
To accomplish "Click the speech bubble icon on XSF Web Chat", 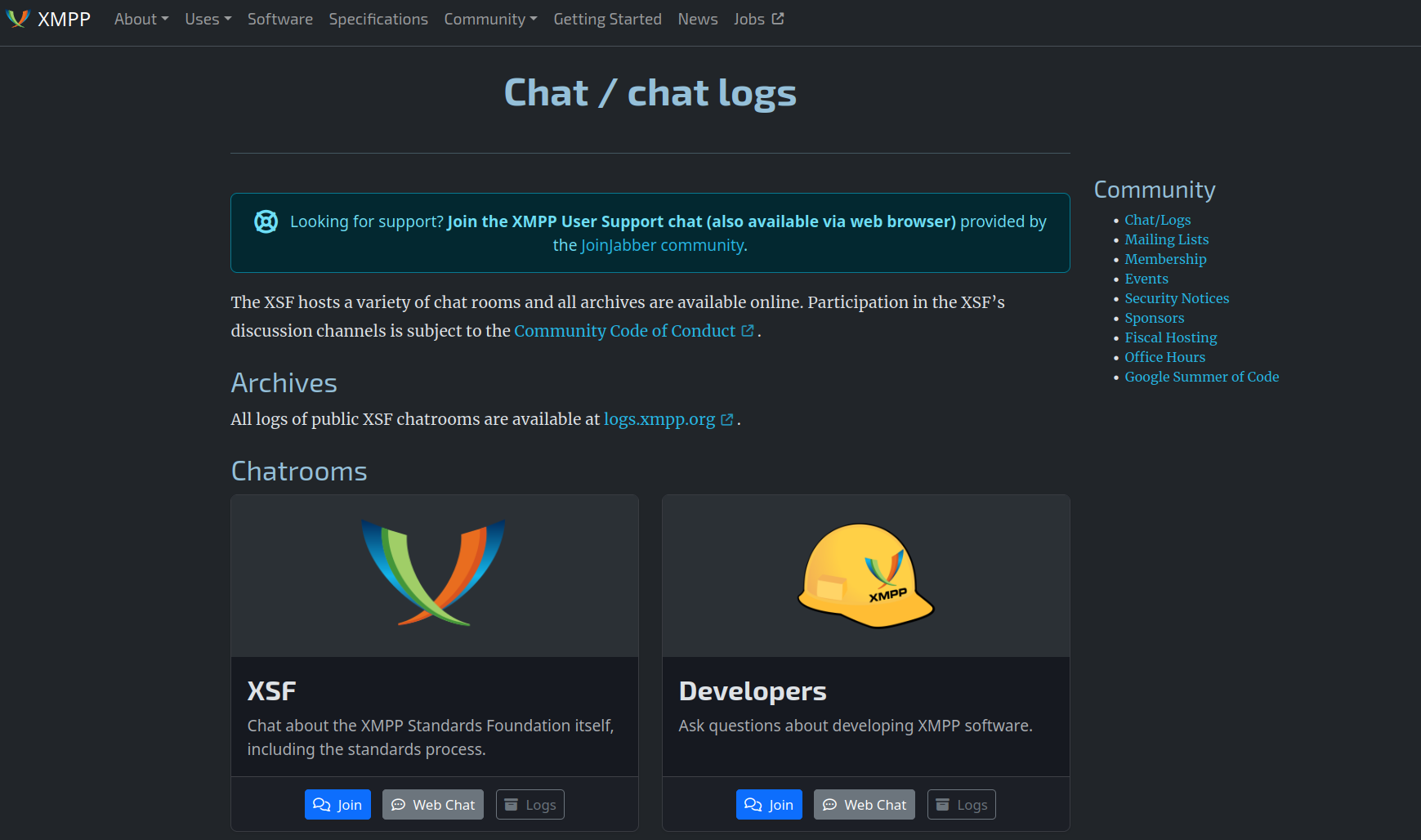I will [398, 805].
